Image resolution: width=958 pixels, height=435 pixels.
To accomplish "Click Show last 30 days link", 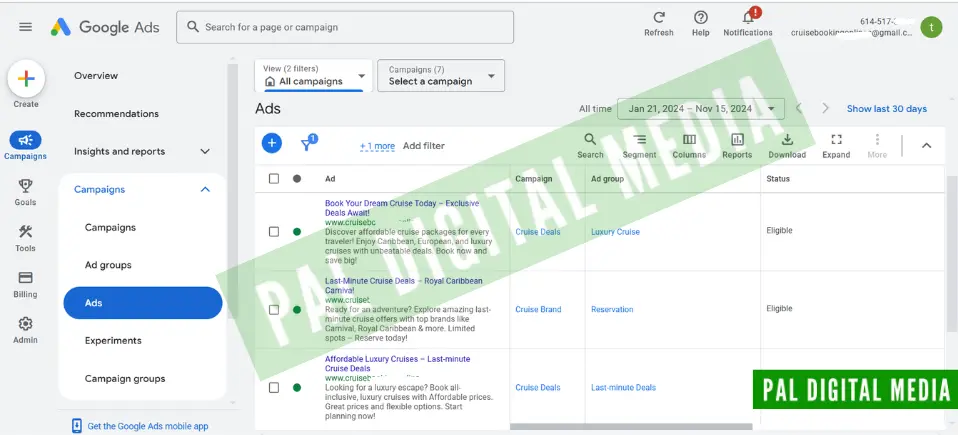I will pos(887,109).
